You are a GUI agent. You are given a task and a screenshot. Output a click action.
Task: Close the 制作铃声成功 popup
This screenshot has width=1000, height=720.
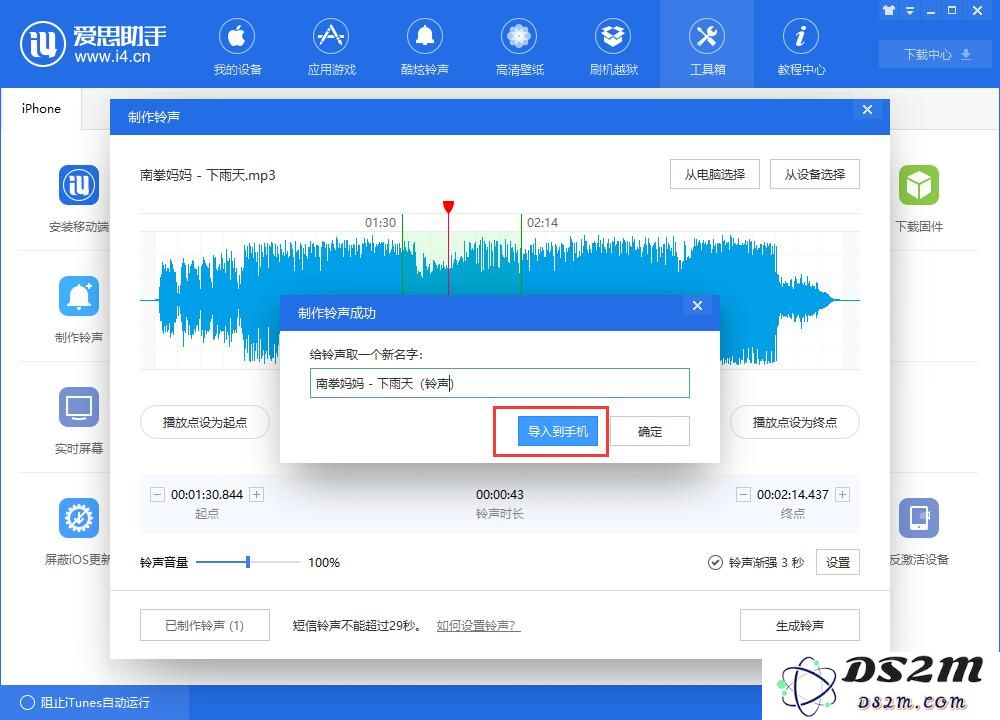tap(698, 305)
